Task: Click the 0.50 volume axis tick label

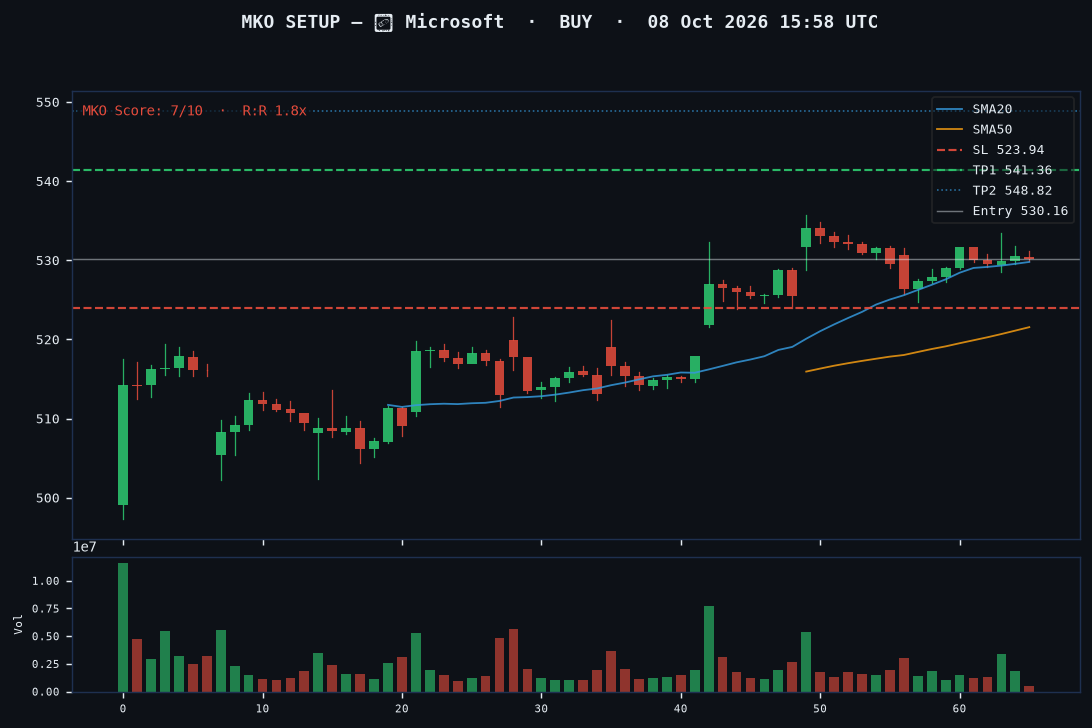Action: tap(46, 637)
